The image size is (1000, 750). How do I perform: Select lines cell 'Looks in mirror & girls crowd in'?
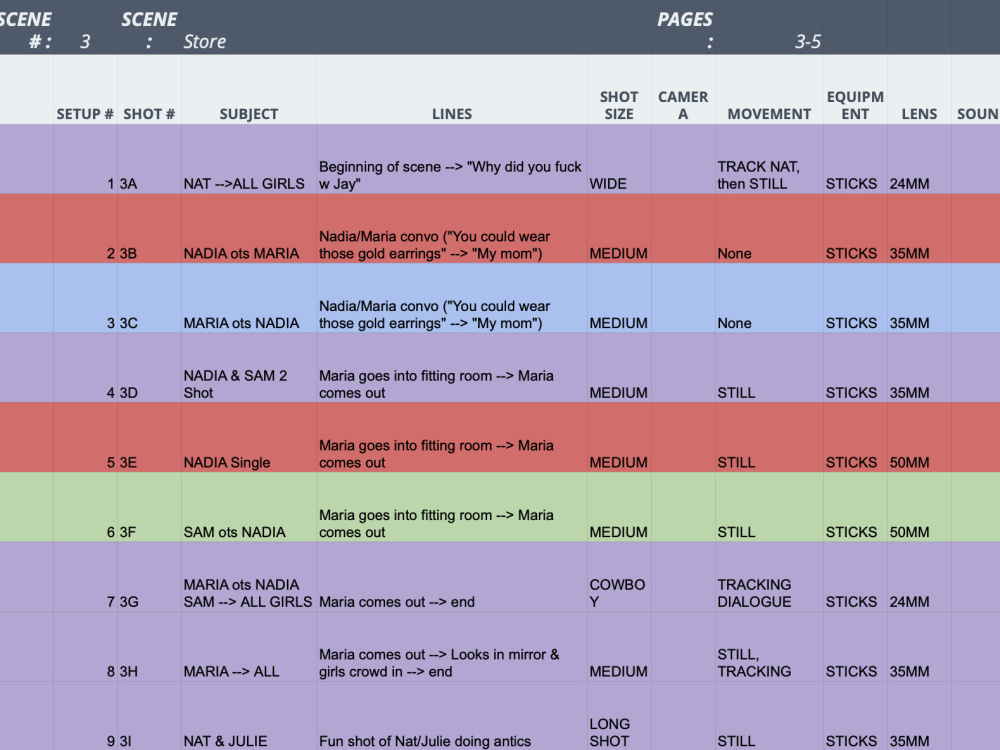pyautogui.click(x=452, y=646)
